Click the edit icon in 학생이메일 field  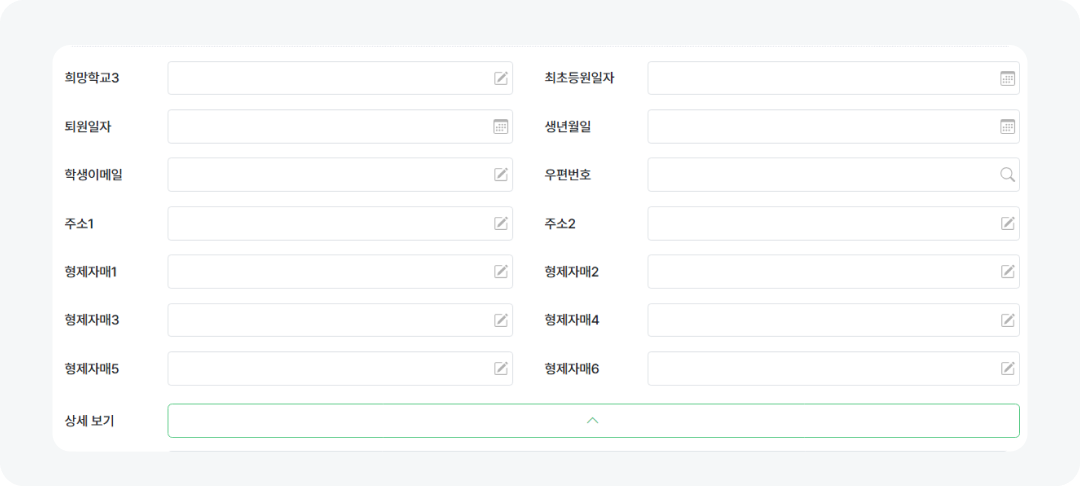point(501,175)
